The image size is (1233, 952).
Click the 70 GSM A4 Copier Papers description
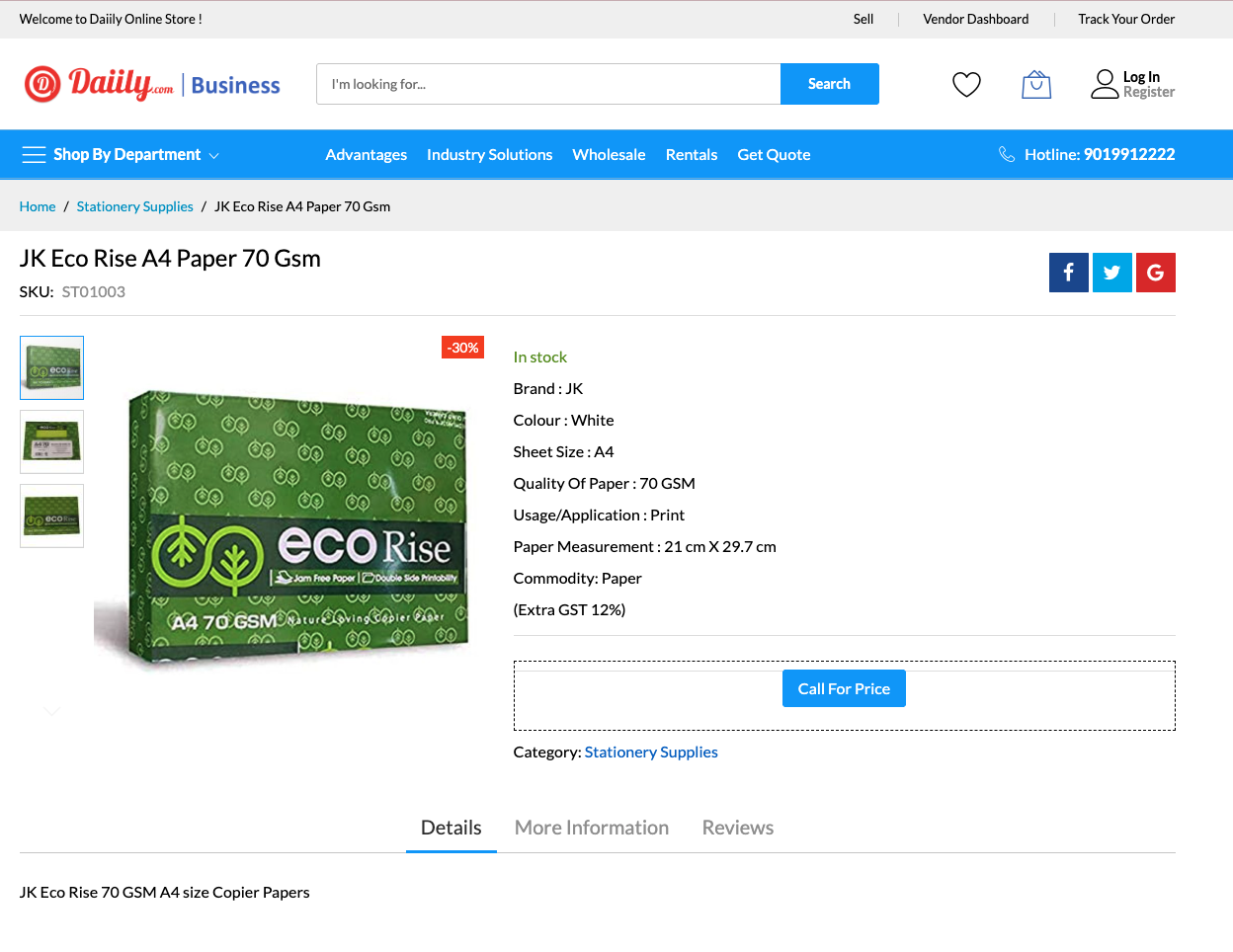click(165, 893)
